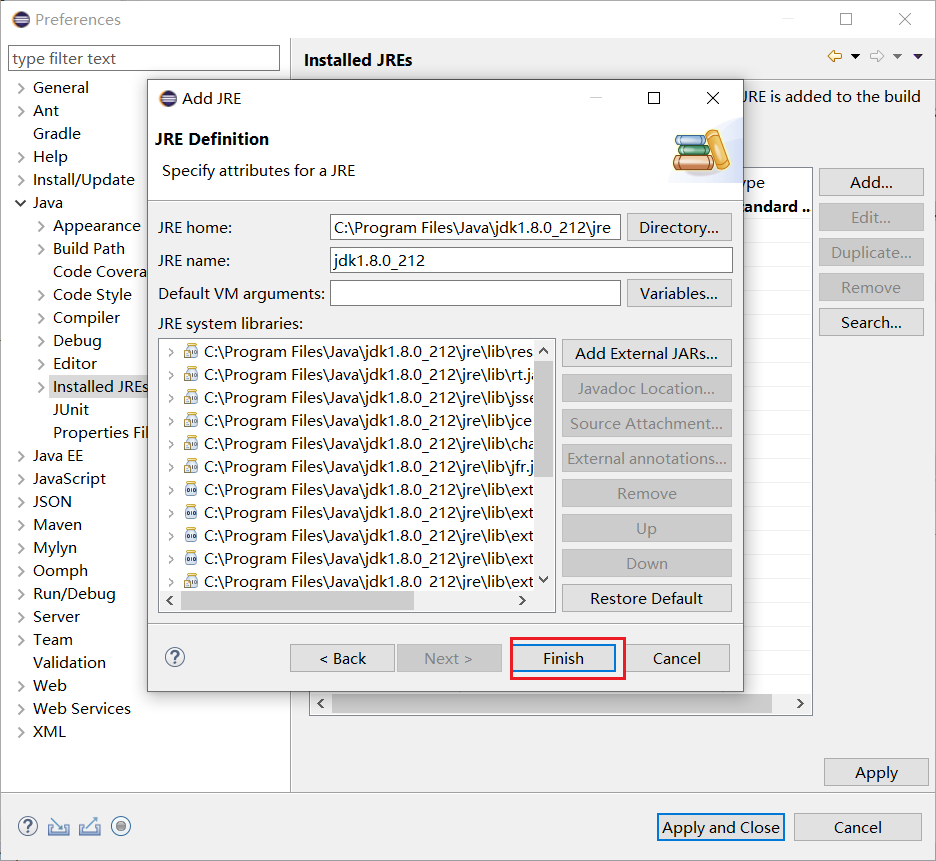936x861 pixels.
Task: Click Oomph preference recorder icon
Action: click(121, 826)
